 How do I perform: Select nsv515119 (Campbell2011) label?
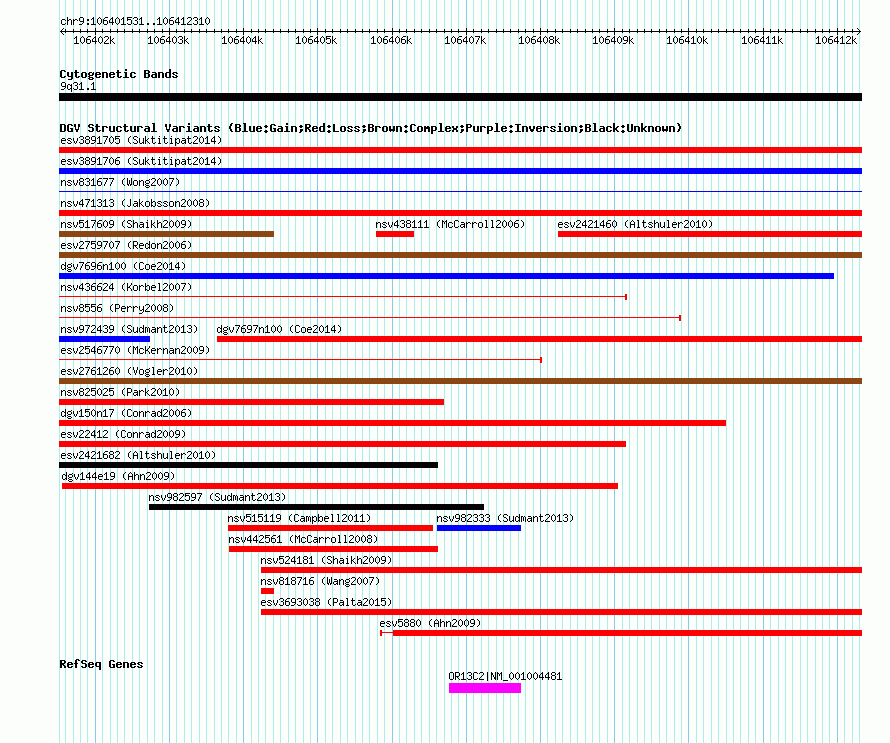(x=299, y=518)
